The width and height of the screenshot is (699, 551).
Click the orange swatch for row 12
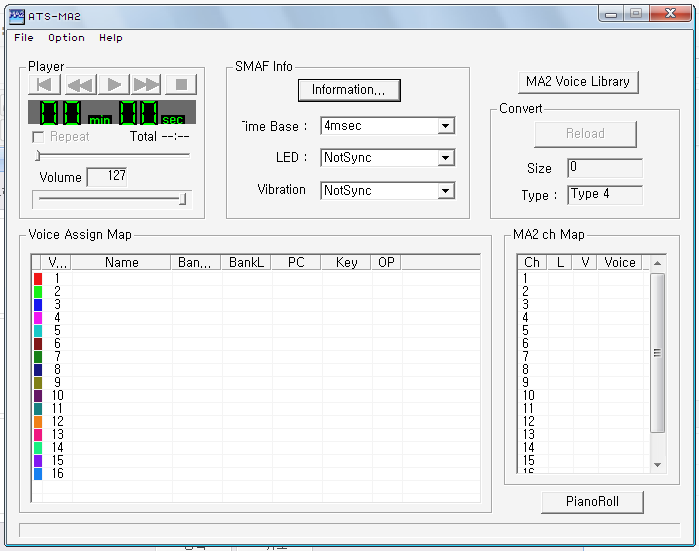tap(38, 422)
